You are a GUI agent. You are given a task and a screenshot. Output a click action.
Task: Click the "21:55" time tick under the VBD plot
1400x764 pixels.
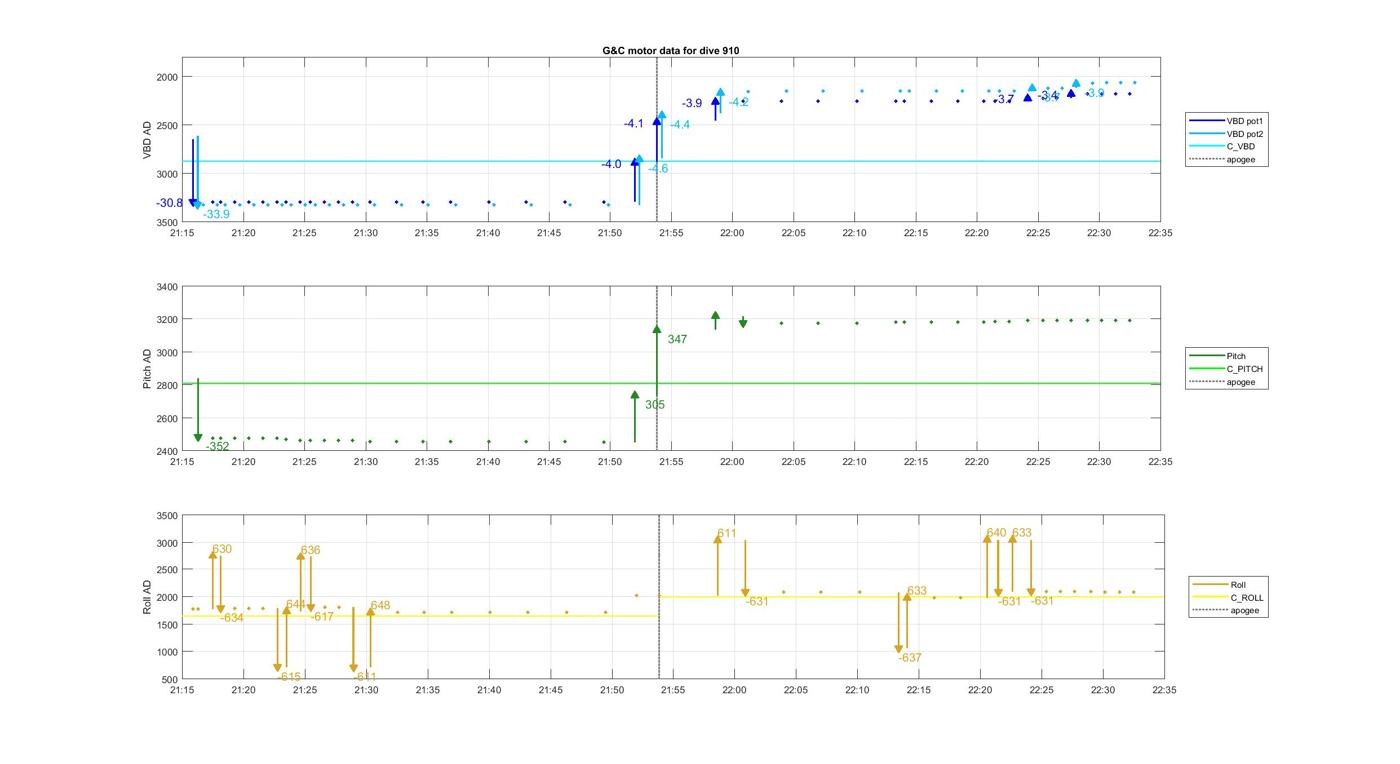pyautogui.click(x=670, y=233)
